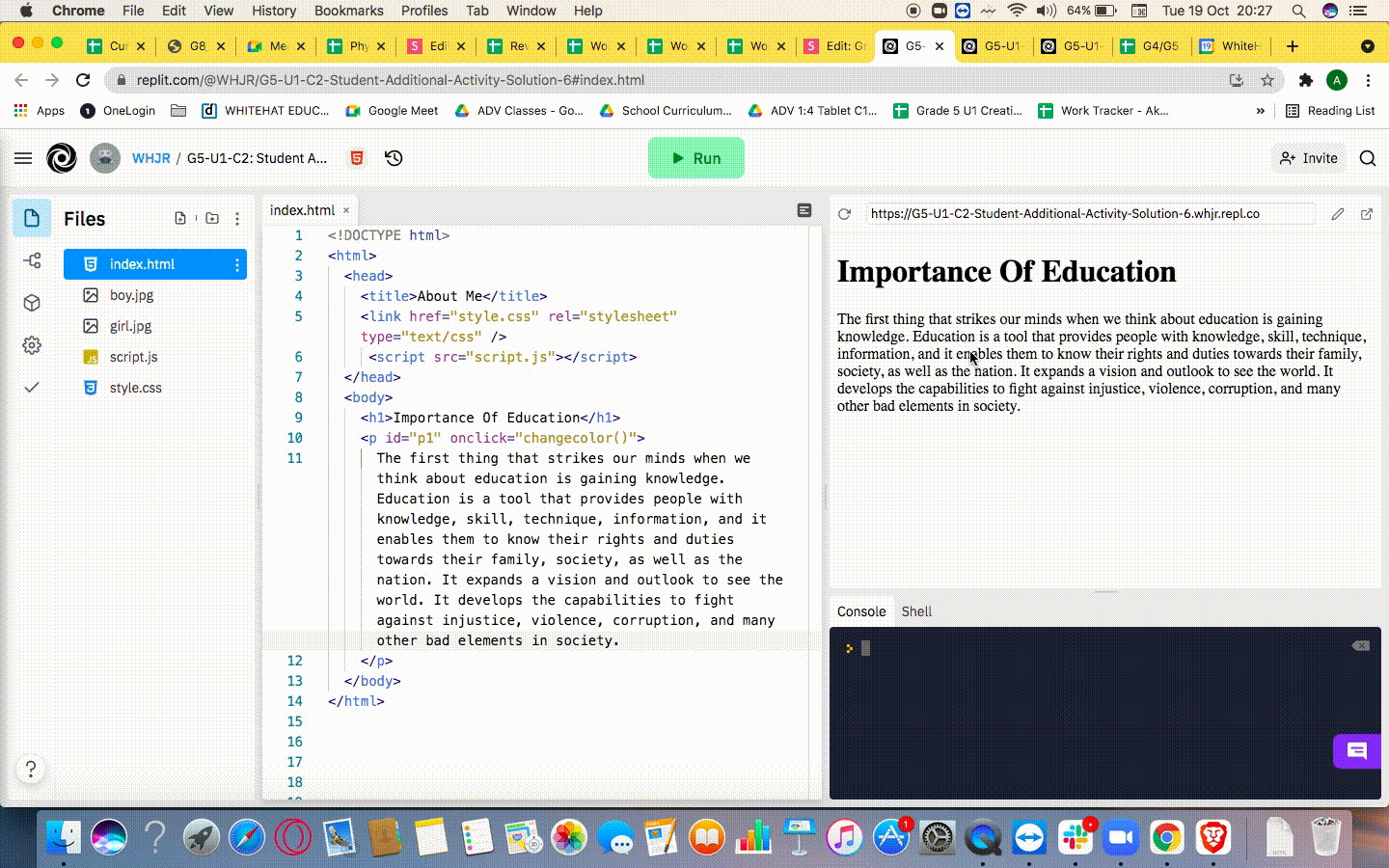Viewport: 1389px width, 868px height.
Task: Open Chrome three-dot menu
Action: (1368, 80)
